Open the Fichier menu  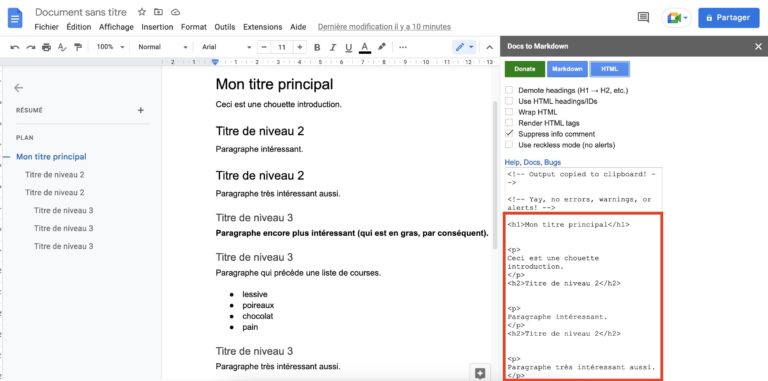[x=47, y=27]
